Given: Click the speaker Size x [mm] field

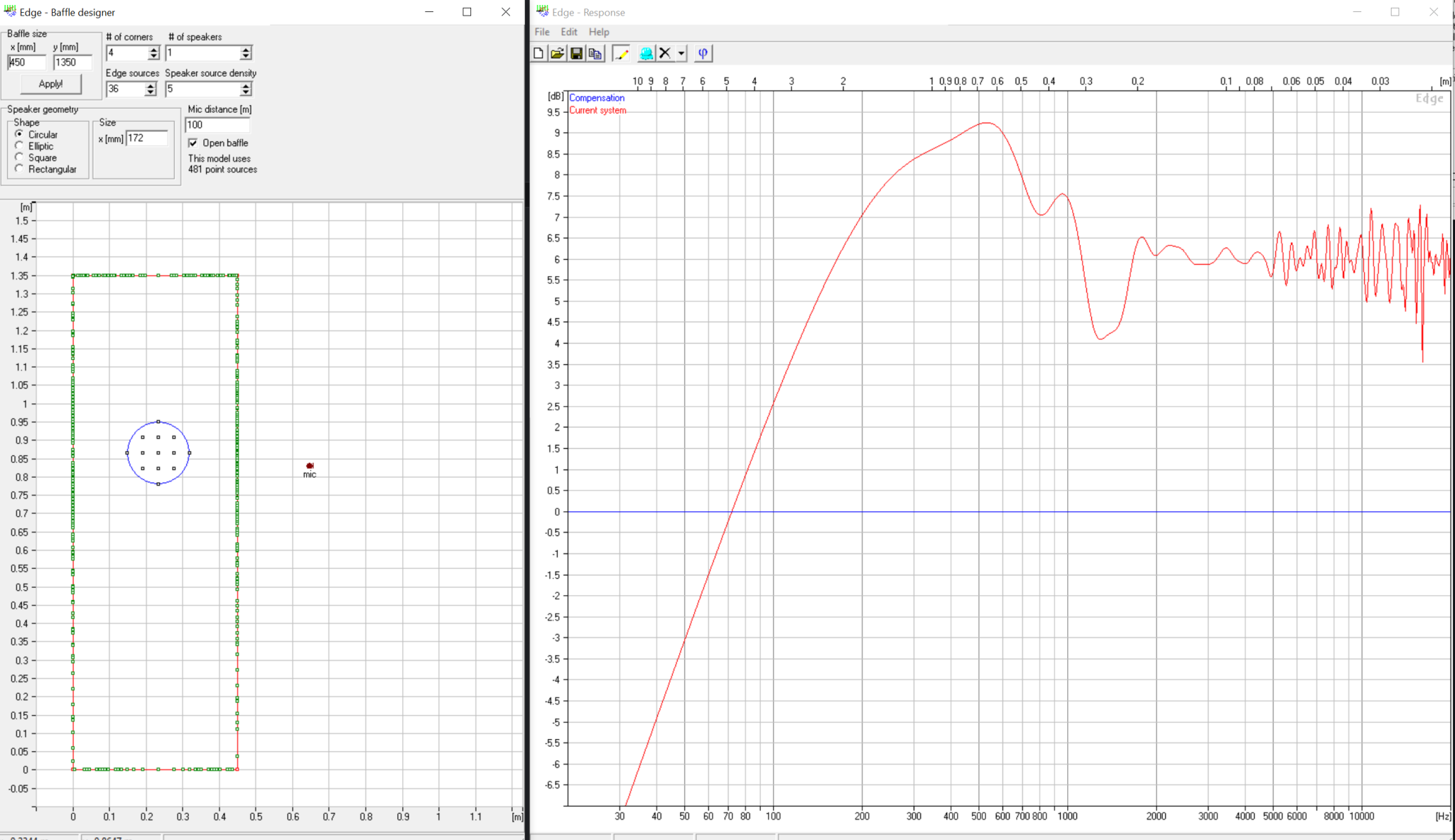Looking at the screenshot, I should [x=147, y=138].
